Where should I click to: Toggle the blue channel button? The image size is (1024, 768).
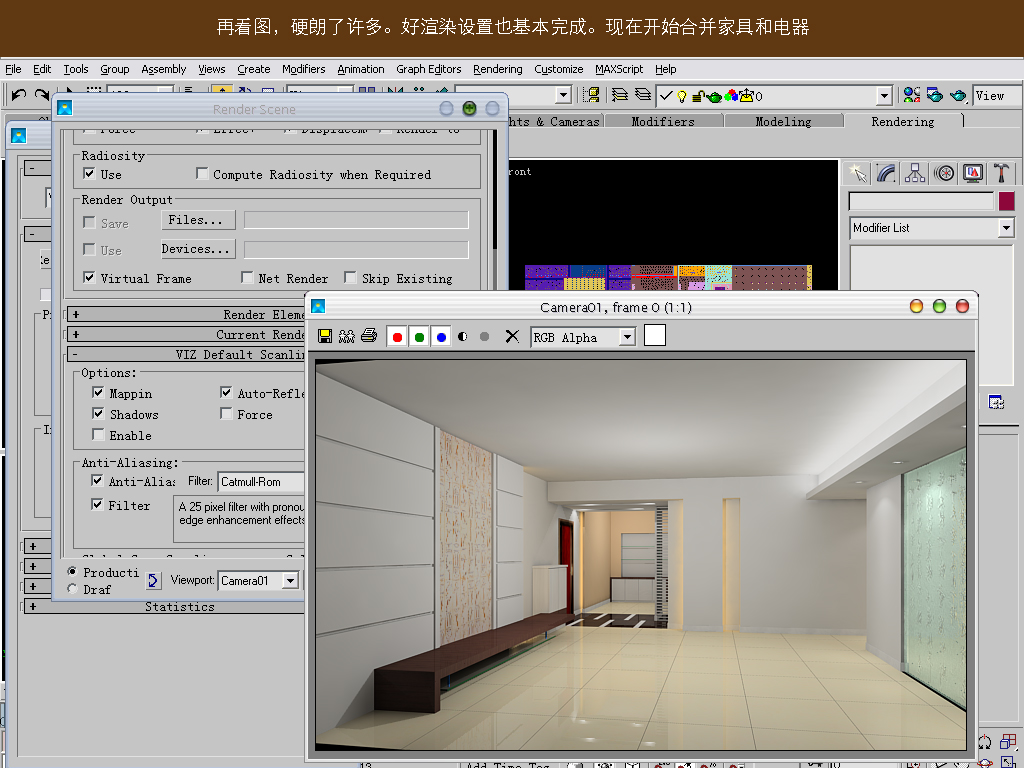[x=441, y=337]
